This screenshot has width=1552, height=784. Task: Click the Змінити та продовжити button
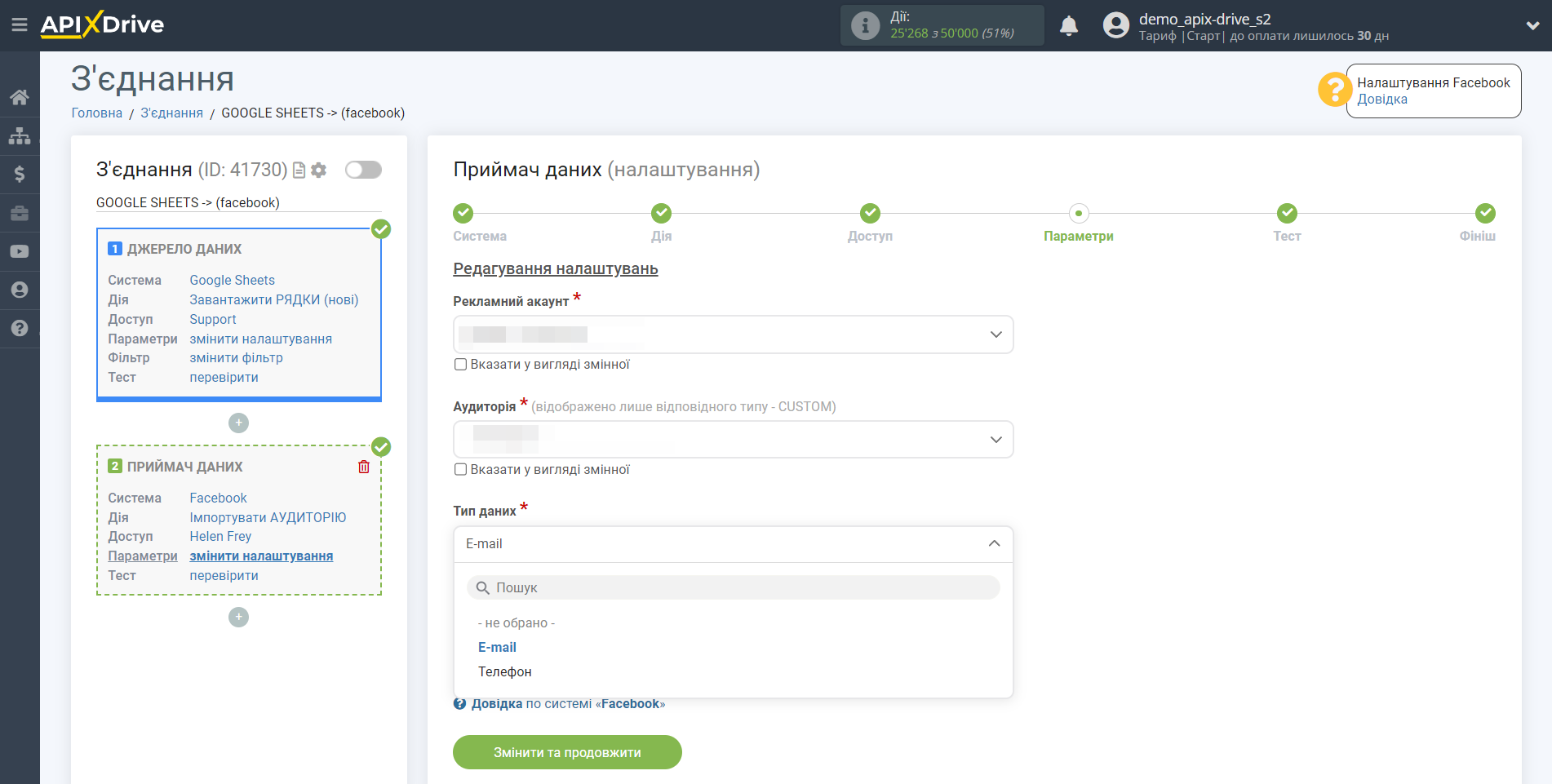click(x=567, y=752)
